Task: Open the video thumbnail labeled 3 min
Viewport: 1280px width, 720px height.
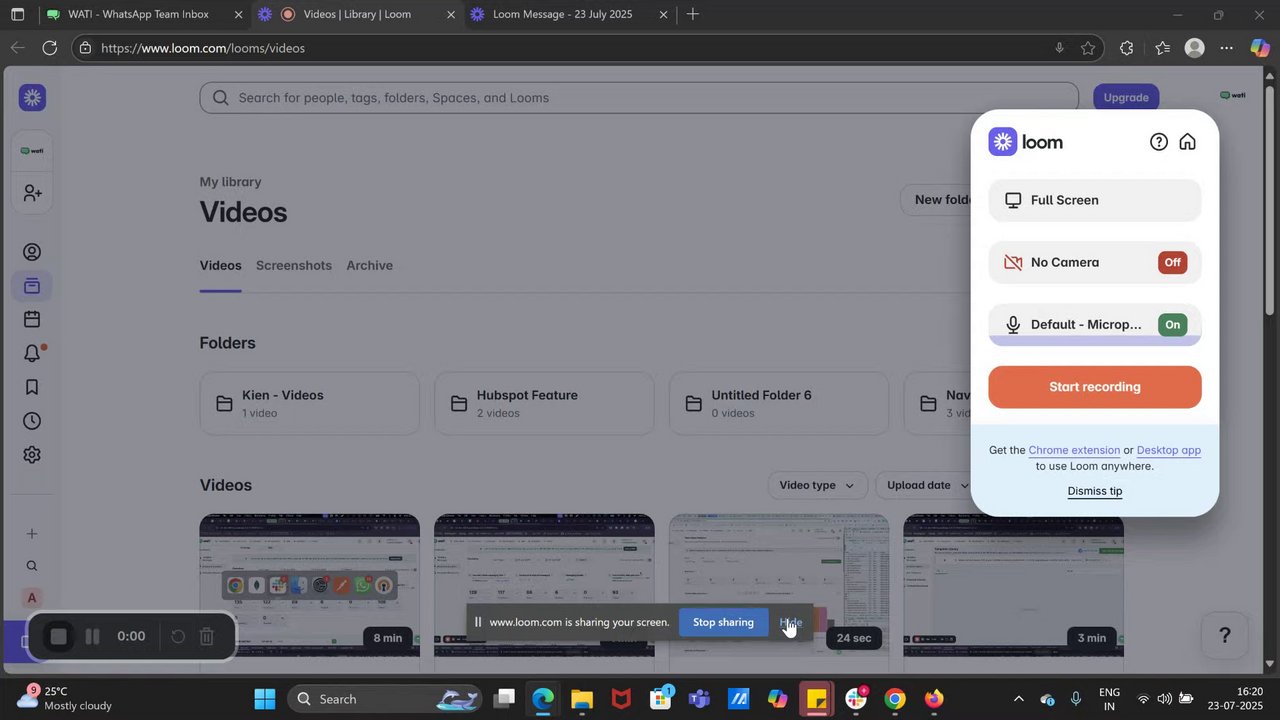Action: 1013,585
